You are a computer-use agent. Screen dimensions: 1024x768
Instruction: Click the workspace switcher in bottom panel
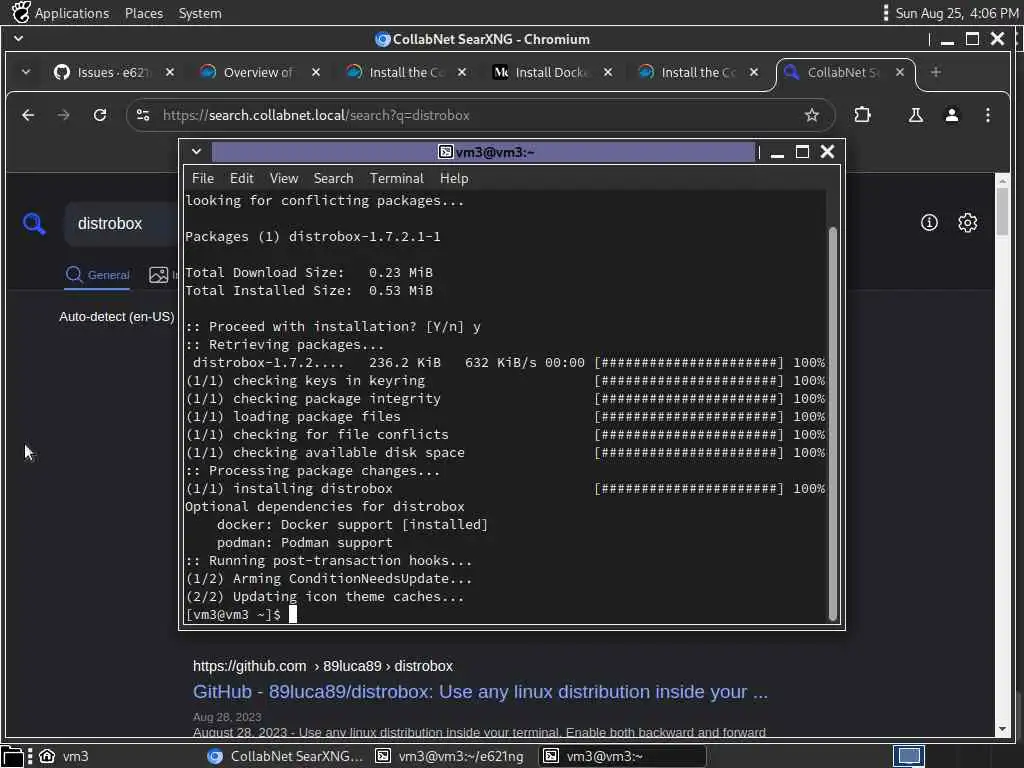(908, 756)
